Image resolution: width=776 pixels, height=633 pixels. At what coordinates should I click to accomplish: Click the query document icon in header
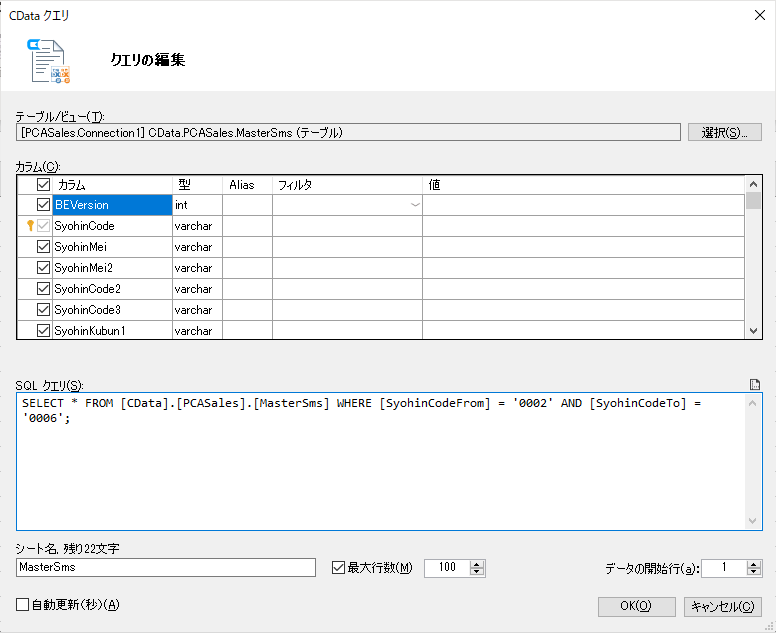click(x=48, y=61)
